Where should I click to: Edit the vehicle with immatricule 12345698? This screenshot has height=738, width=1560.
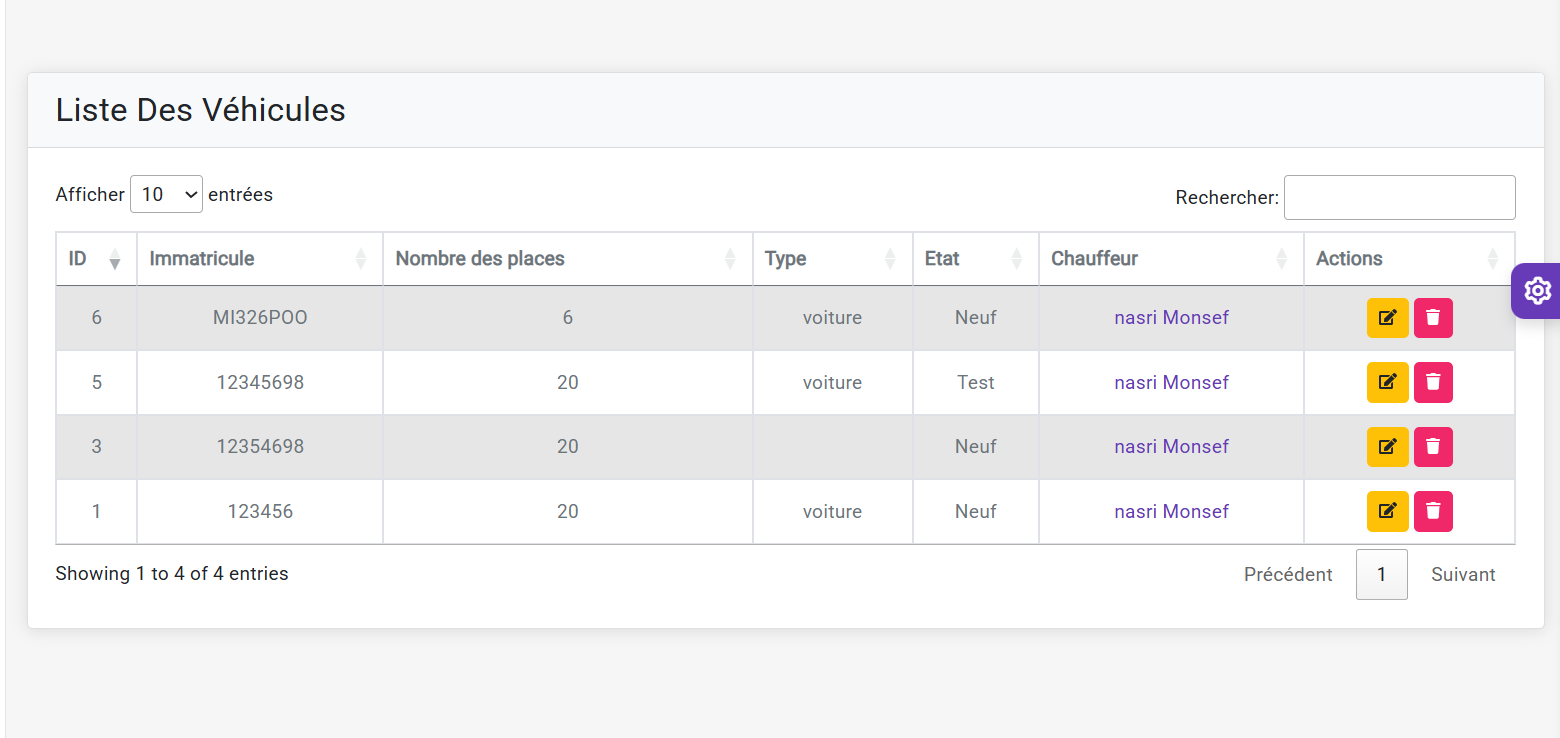coord(1387,382)
